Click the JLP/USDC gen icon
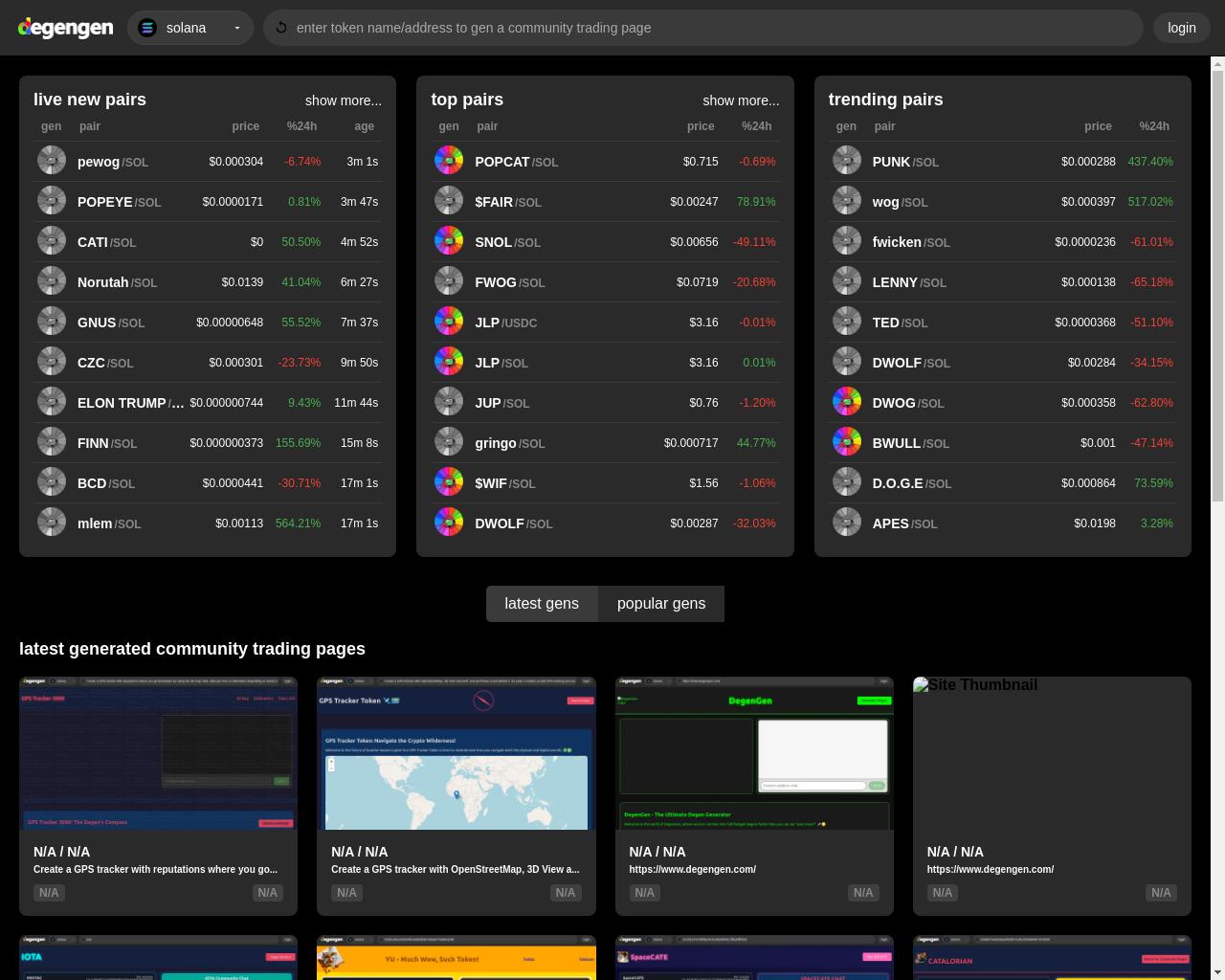 pyautogui.click(x=449, y=321)
